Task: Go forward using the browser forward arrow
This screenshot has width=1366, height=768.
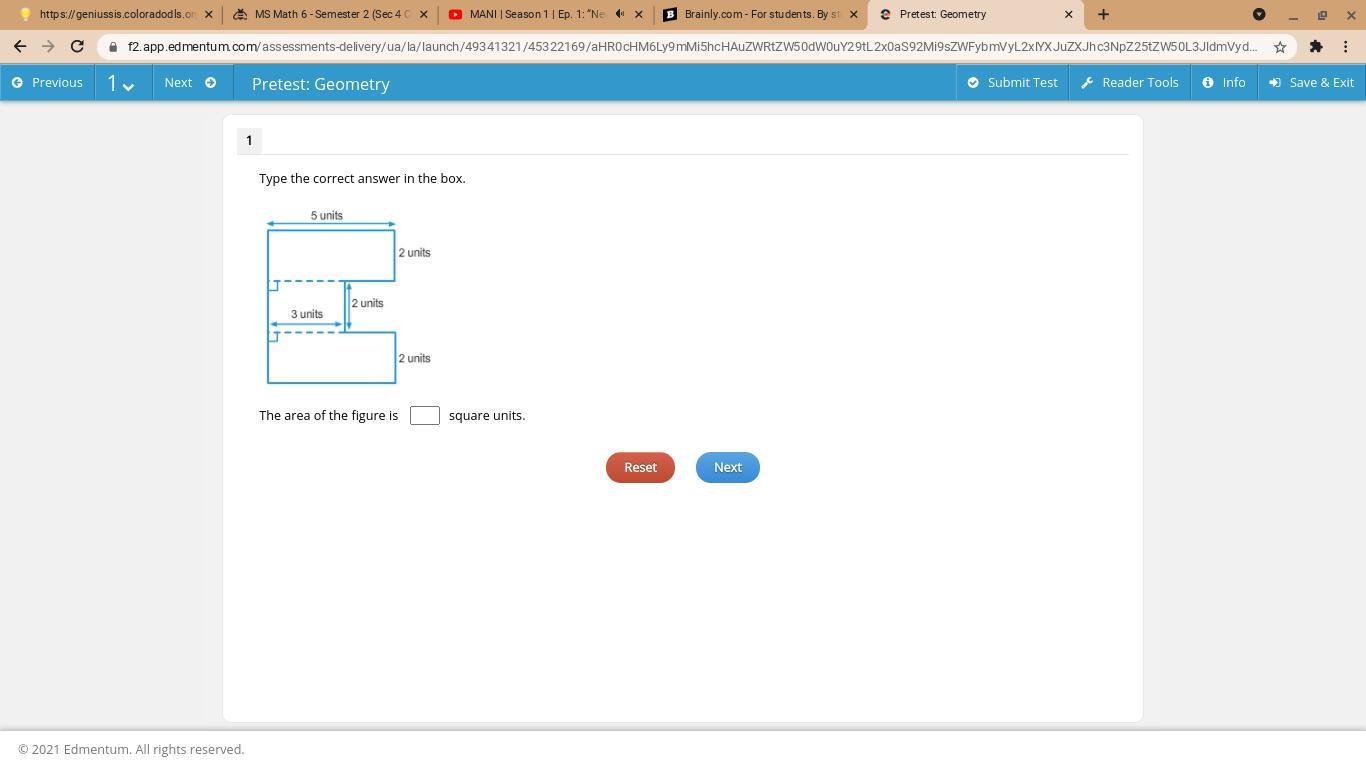Action: [48, 46]
